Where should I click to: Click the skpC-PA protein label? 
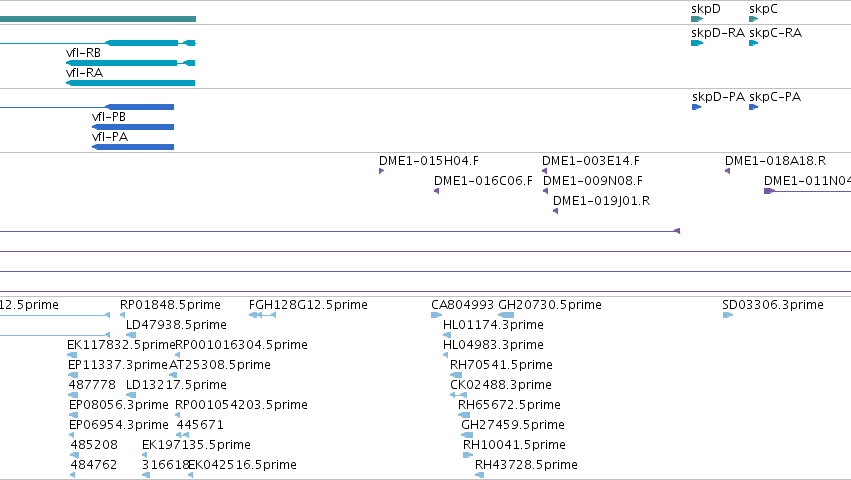point(775,97)
